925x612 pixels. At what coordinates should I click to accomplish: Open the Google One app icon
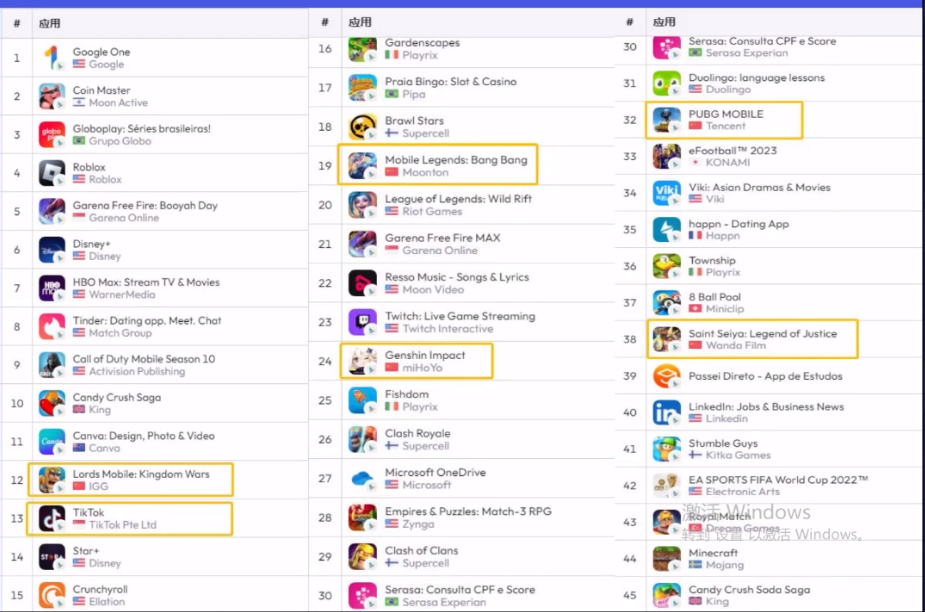click(x=52, y=58)
